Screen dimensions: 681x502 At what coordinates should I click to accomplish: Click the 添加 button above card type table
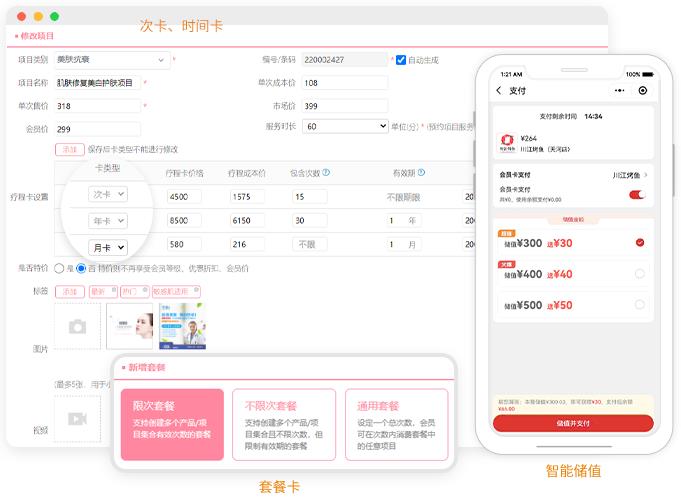[68, 149]
